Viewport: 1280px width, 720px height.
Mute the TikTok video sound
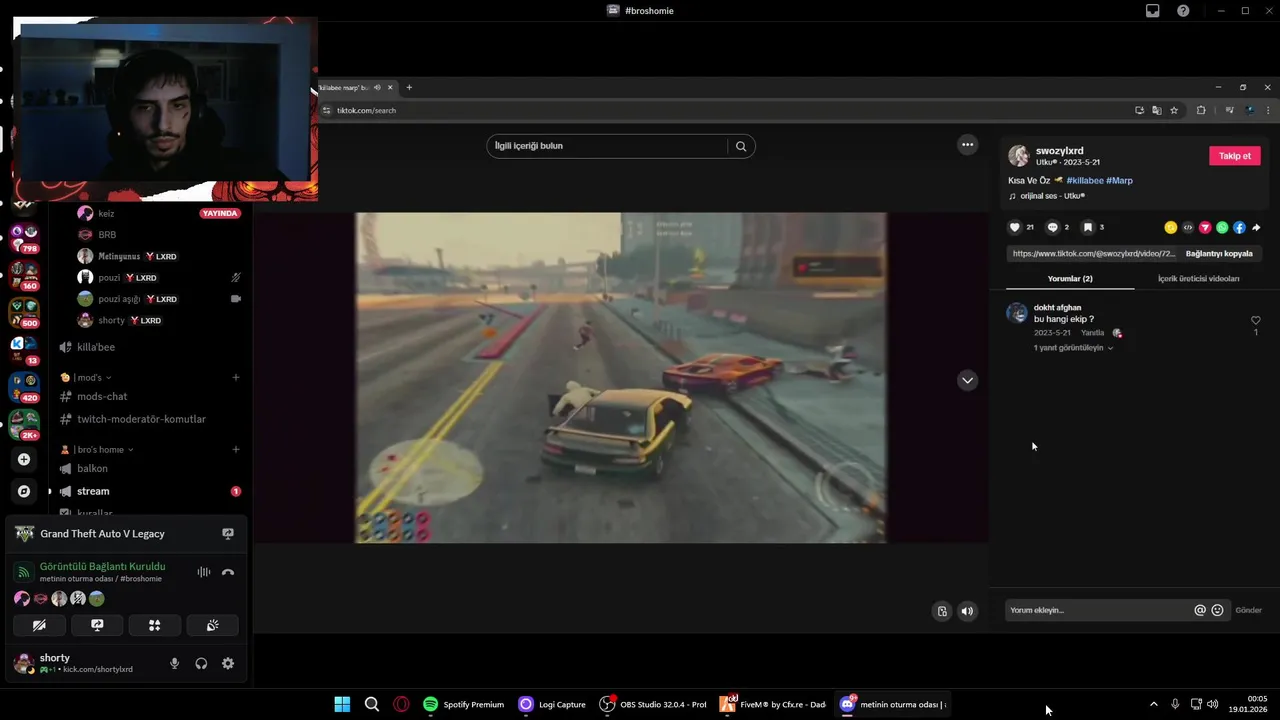coord(967,611)
